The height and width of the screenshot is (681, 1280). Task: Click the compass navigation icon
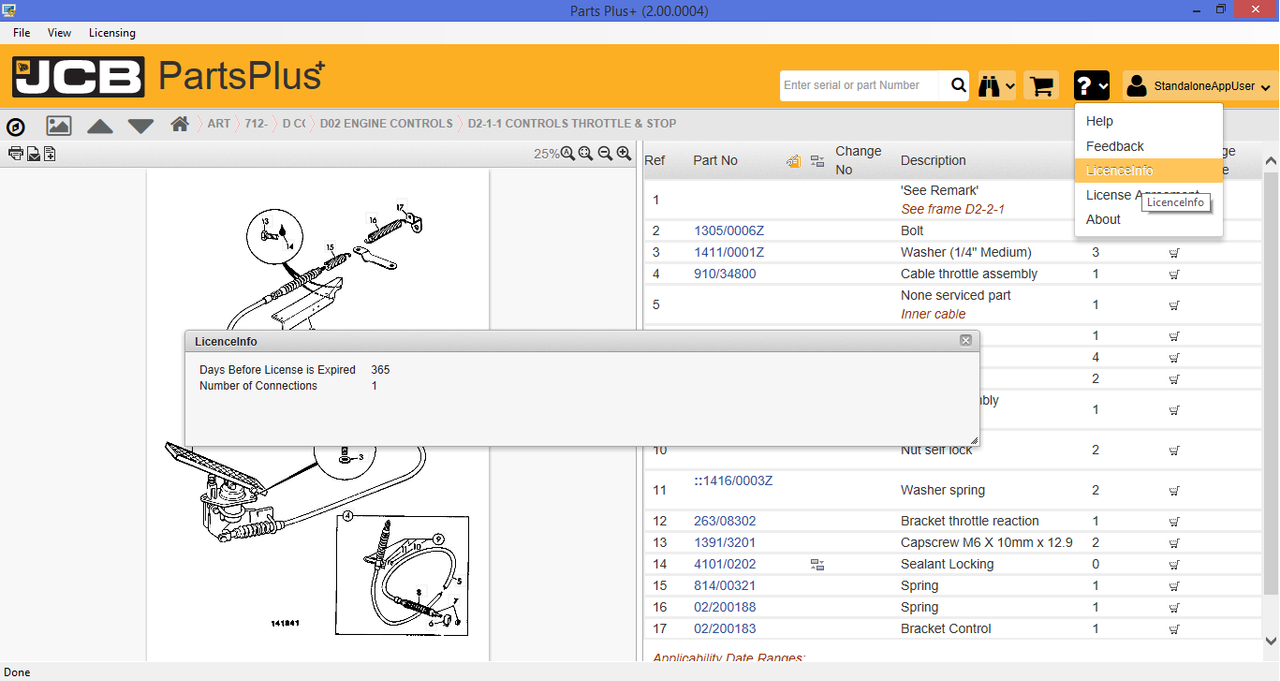pyautogui.click(x=16, y=126)
